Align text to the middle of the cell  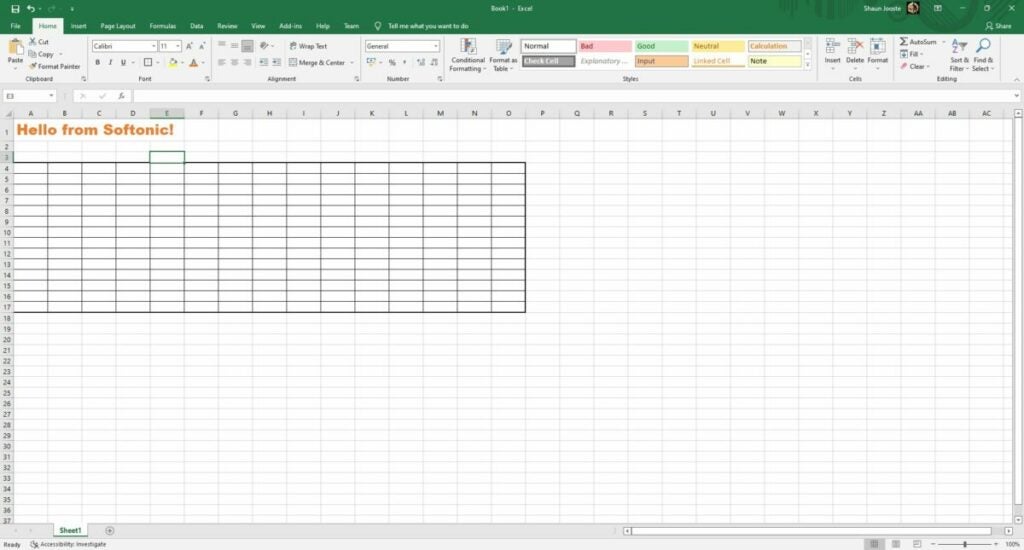[234, 46]
